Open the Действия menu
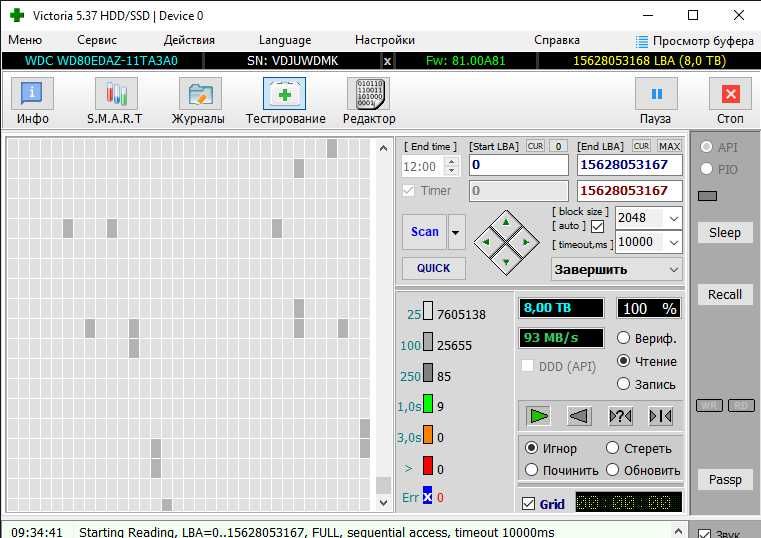 point(189,40)
